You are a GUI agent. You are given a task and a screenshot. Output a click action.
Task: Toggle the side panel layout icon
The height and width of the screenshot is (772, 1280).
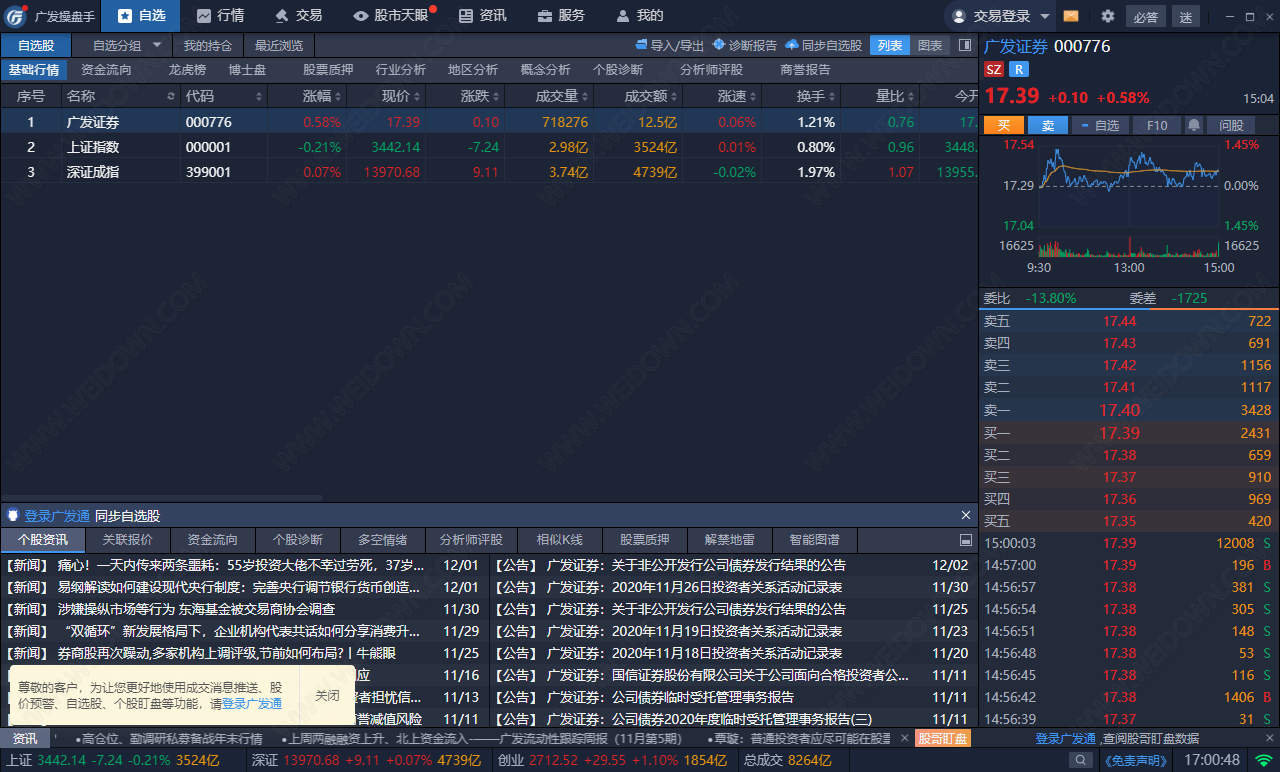[964, 45]
